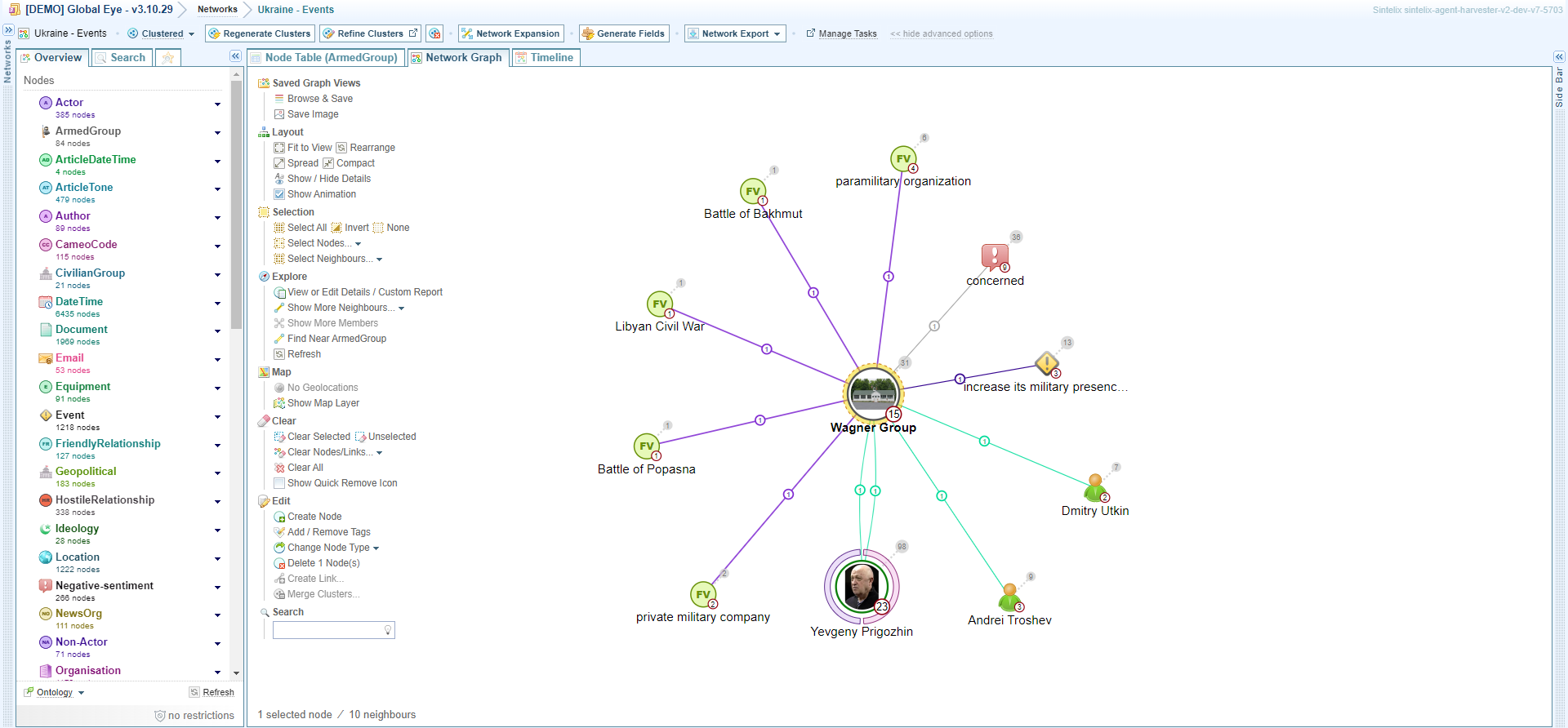The height and width of the screenshot is (728, 1568).
Task: Expand the Ontology dropdown arrow
Action: point(81,693)
